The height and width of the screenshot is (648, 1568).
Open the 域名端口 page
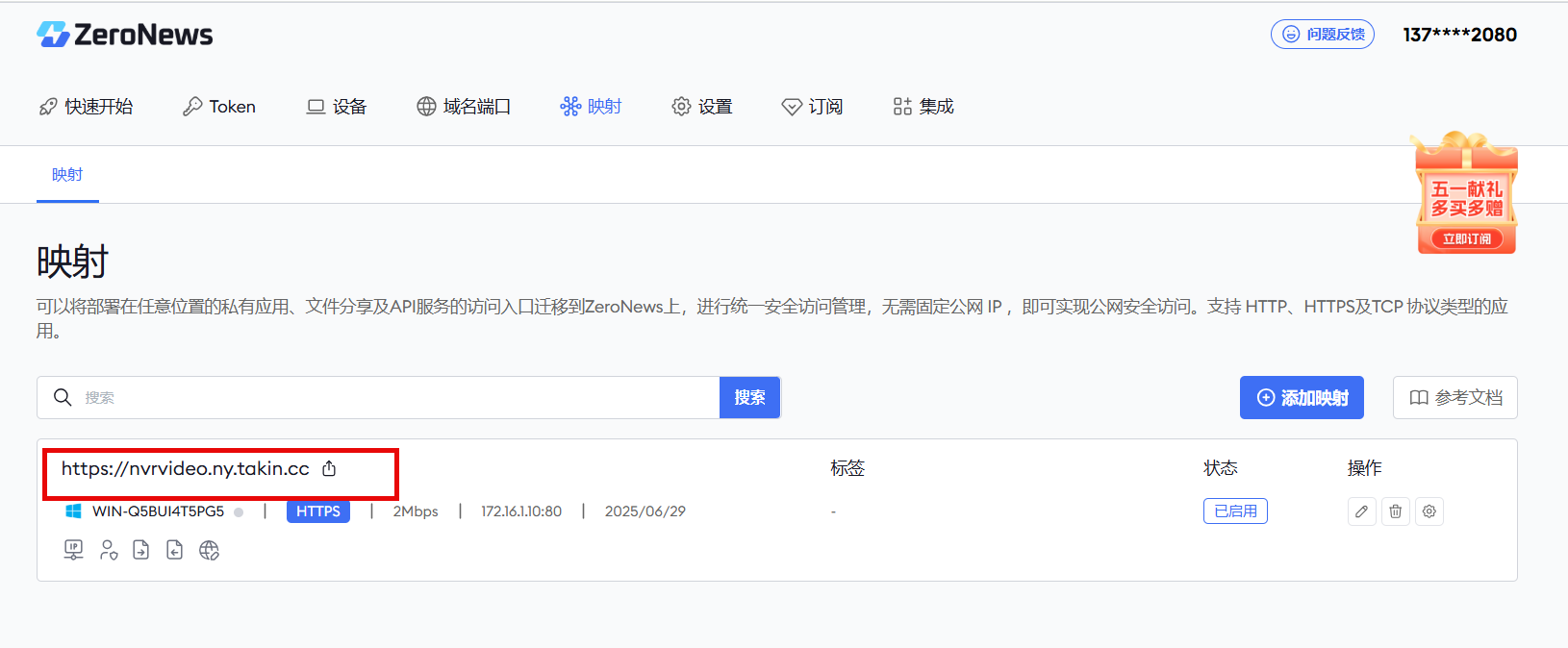point(464,107)
